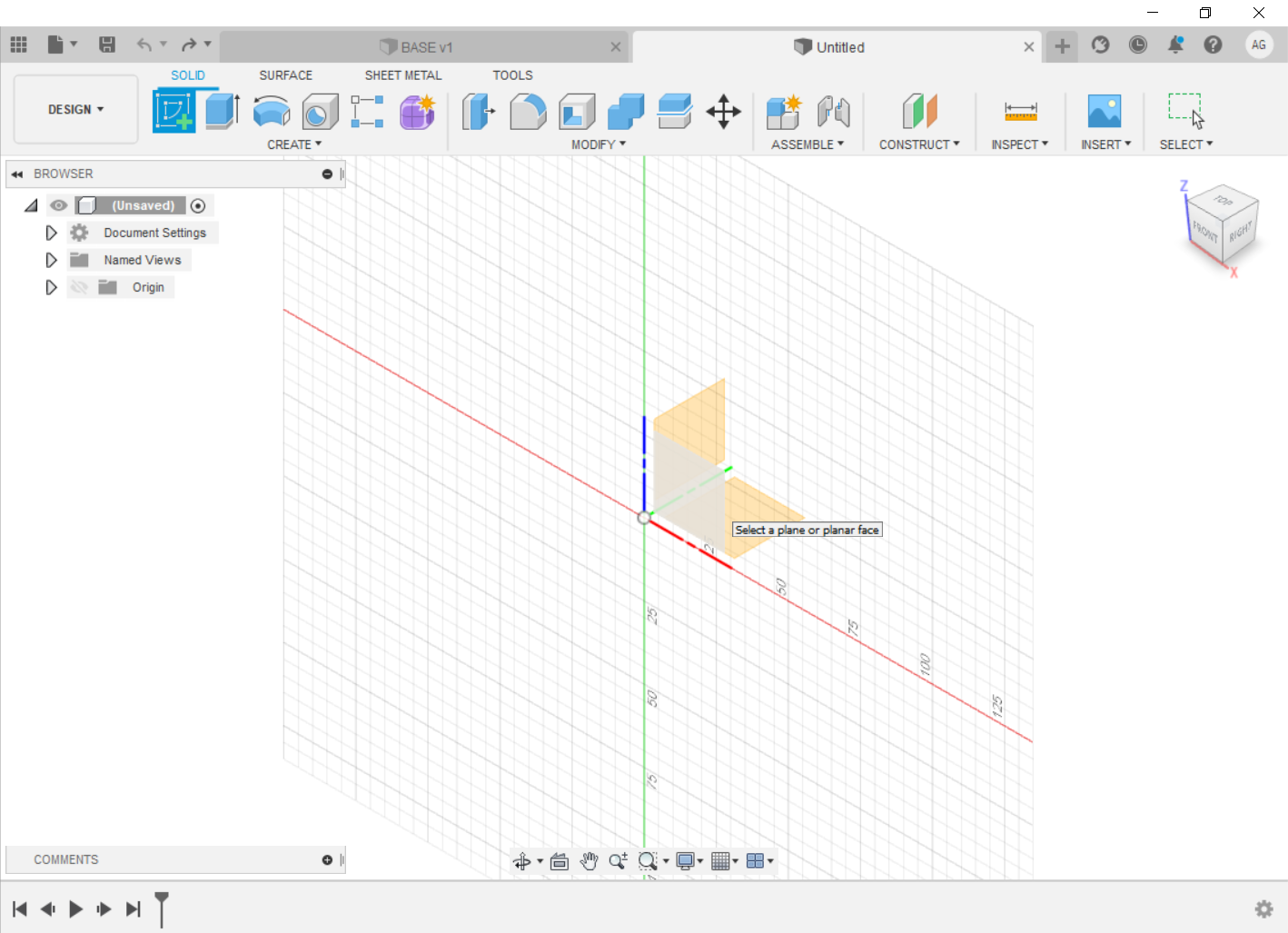Viewport: 1288px width, 933px height.
Task: Open timeline settings gear
Action: tap(1263, 908)
